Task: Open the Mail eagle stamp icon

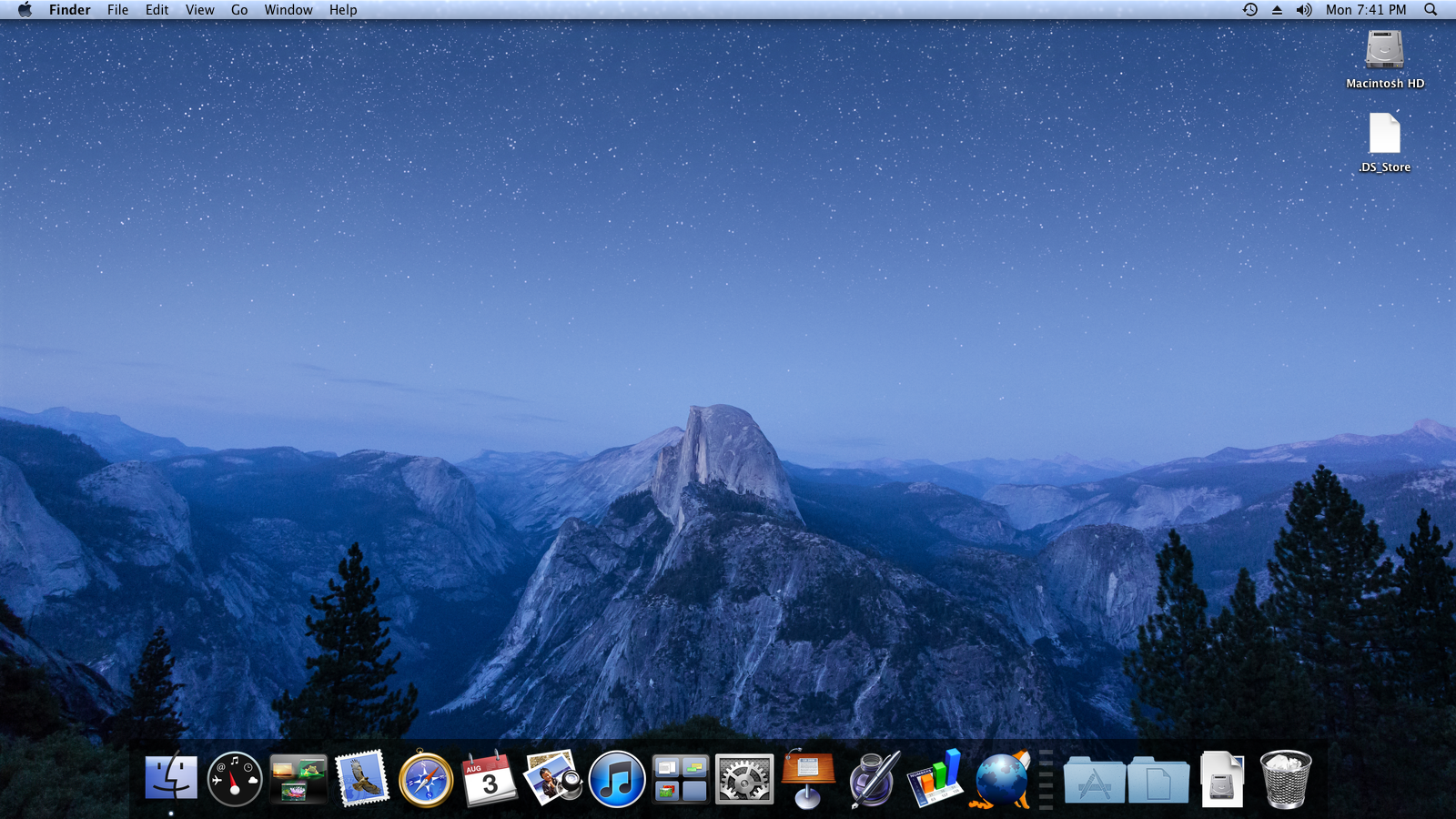Action: pyautogui.click(x=362, y=779)
